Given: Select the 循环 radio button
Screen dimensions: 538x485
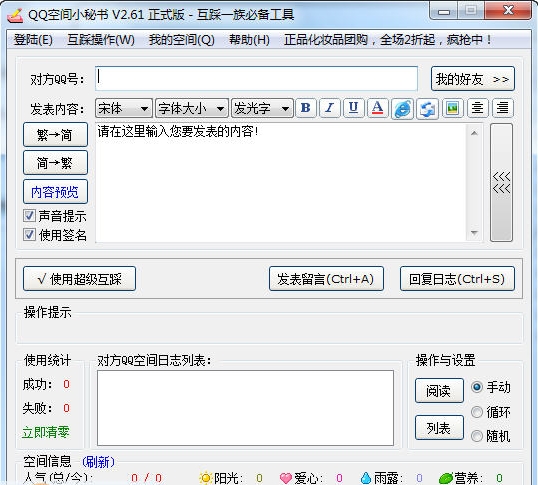Looking at the screenshot, I should 477,412.
